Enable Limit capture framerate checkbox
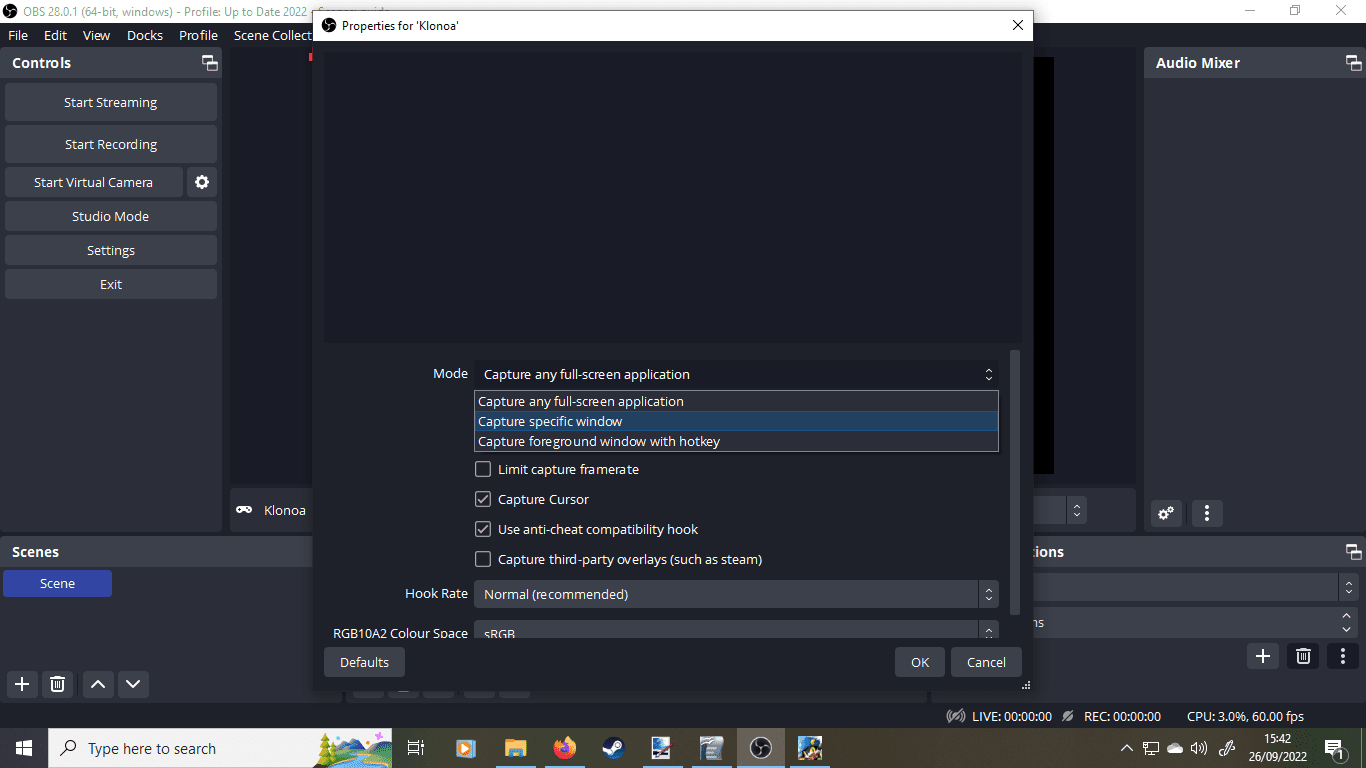Image resolution: width=1366 pixels, height=768 pixels. [483, 469]
